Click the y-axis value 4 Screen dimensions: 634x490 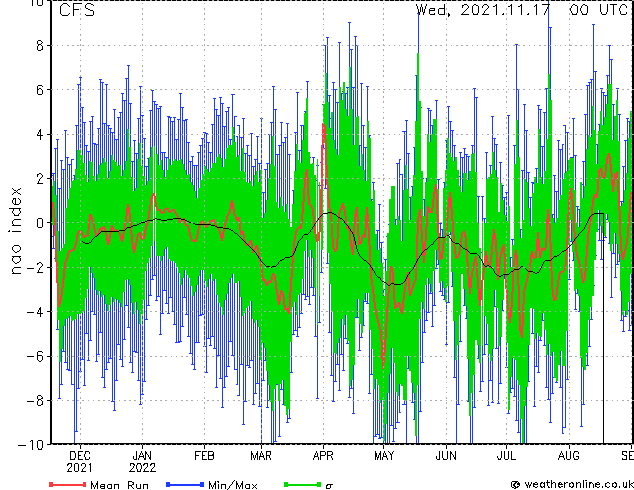coord(40,134)
